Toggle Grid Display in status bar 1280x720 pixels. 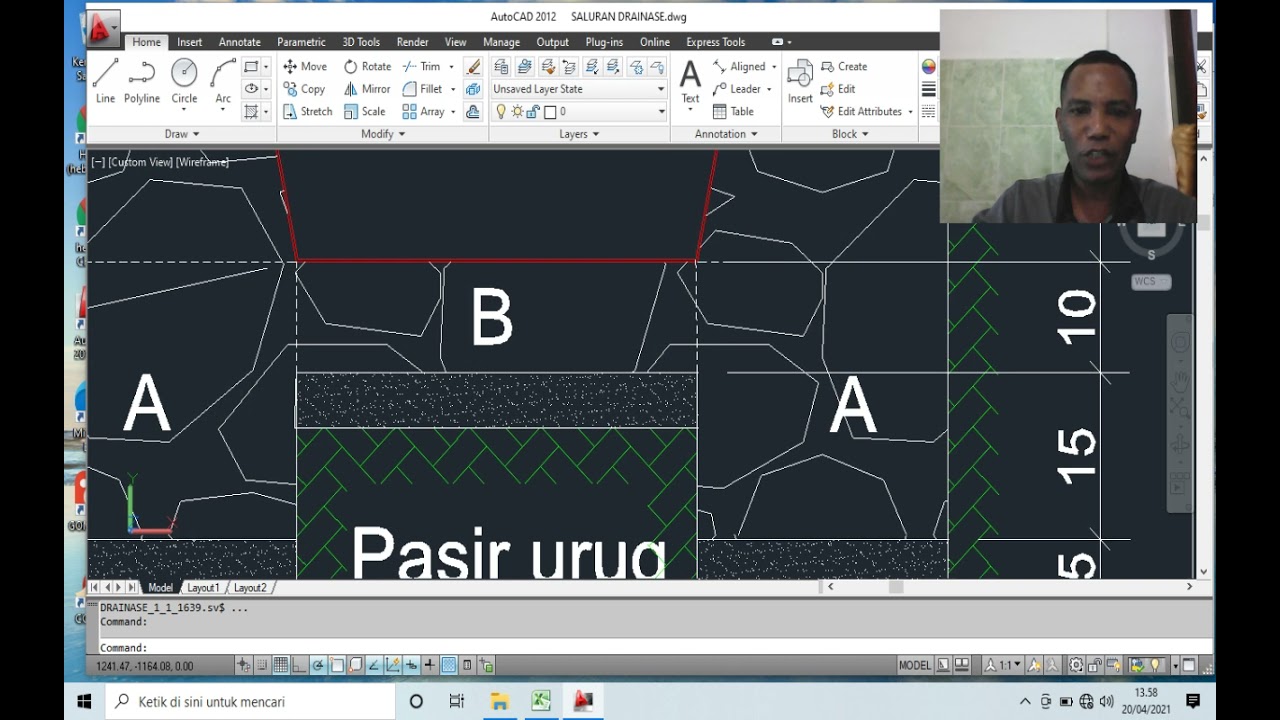pos(281,665)
